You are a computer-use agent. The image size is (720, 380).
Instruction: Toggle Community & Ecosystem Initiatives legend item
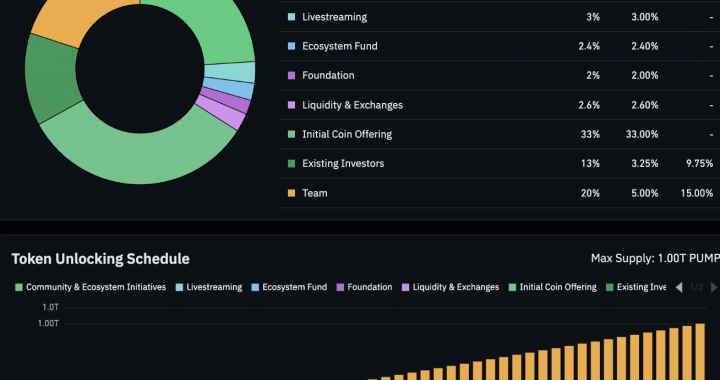pos(90,287)
